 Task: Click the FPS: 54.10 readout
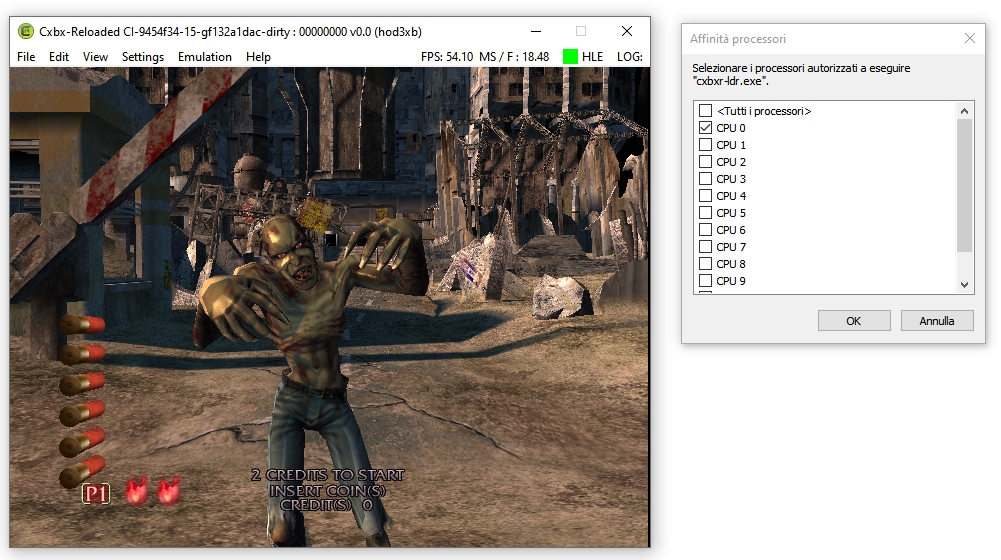[x=447, y=57]
